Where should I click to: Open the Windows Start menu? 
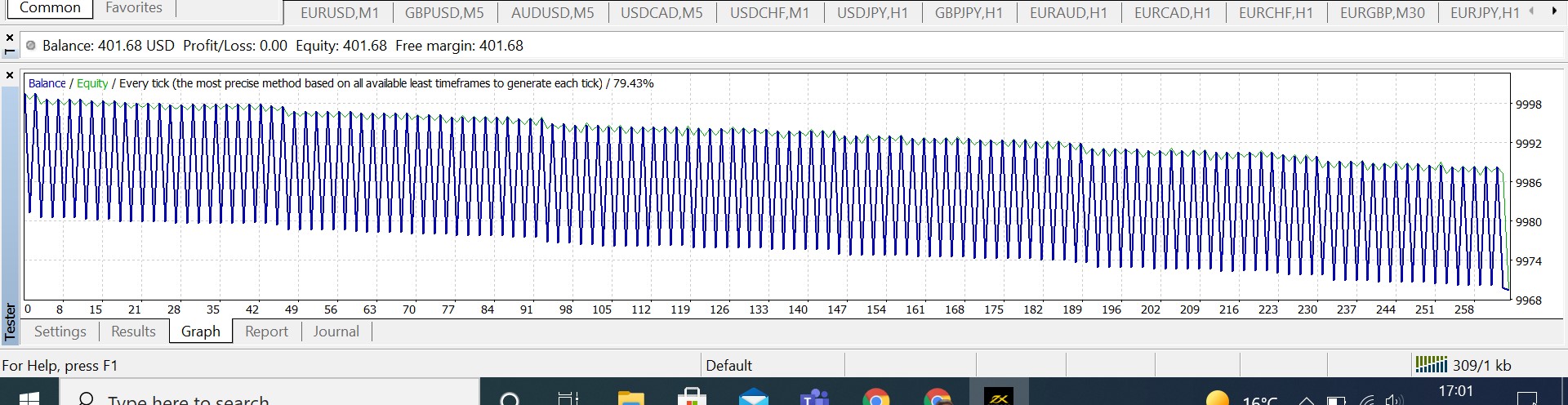point(29,398)
